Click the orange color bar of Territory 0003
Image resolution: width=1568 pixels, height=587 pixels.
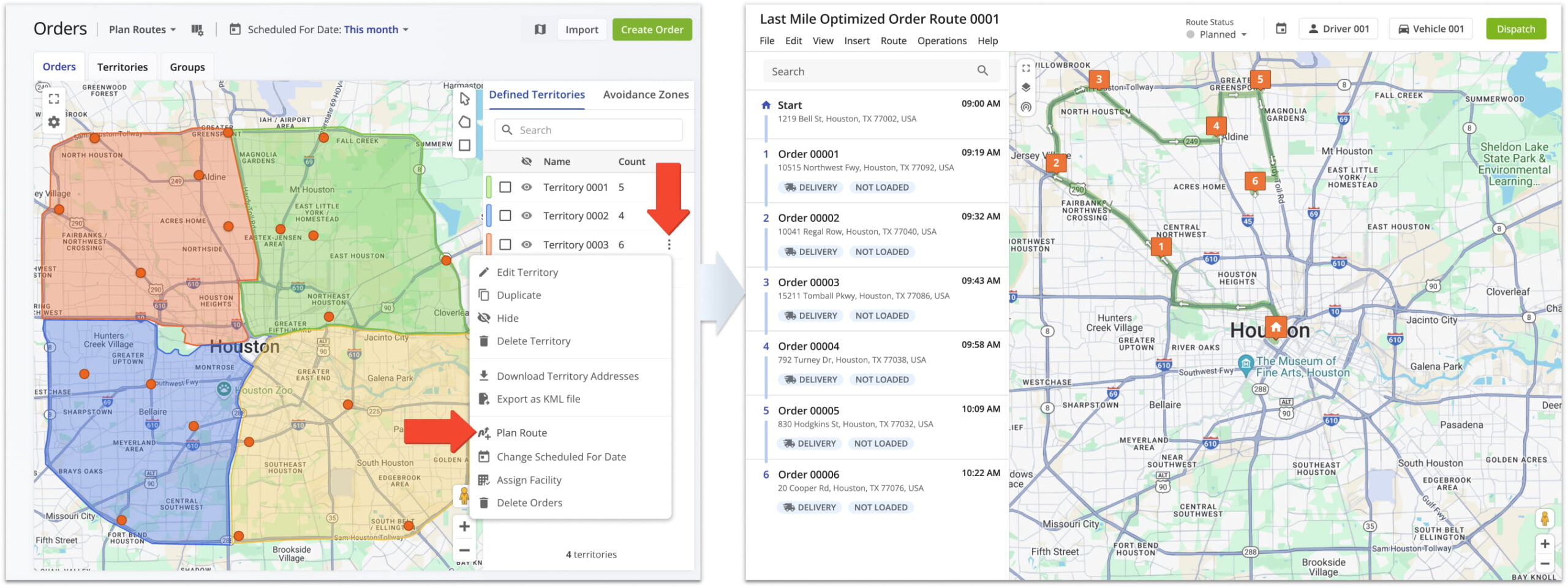tap(489, 244)
